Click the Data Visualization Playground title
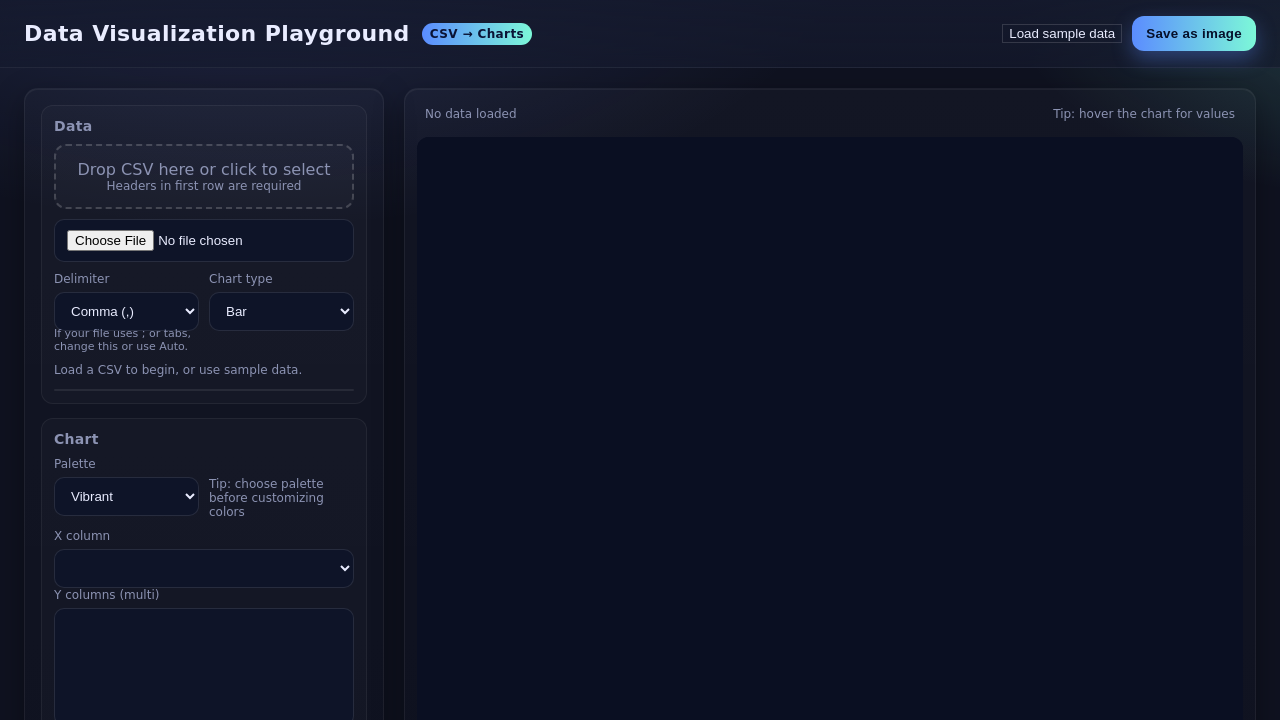Viewport: 1280px width, 720px height. (216, 33)
